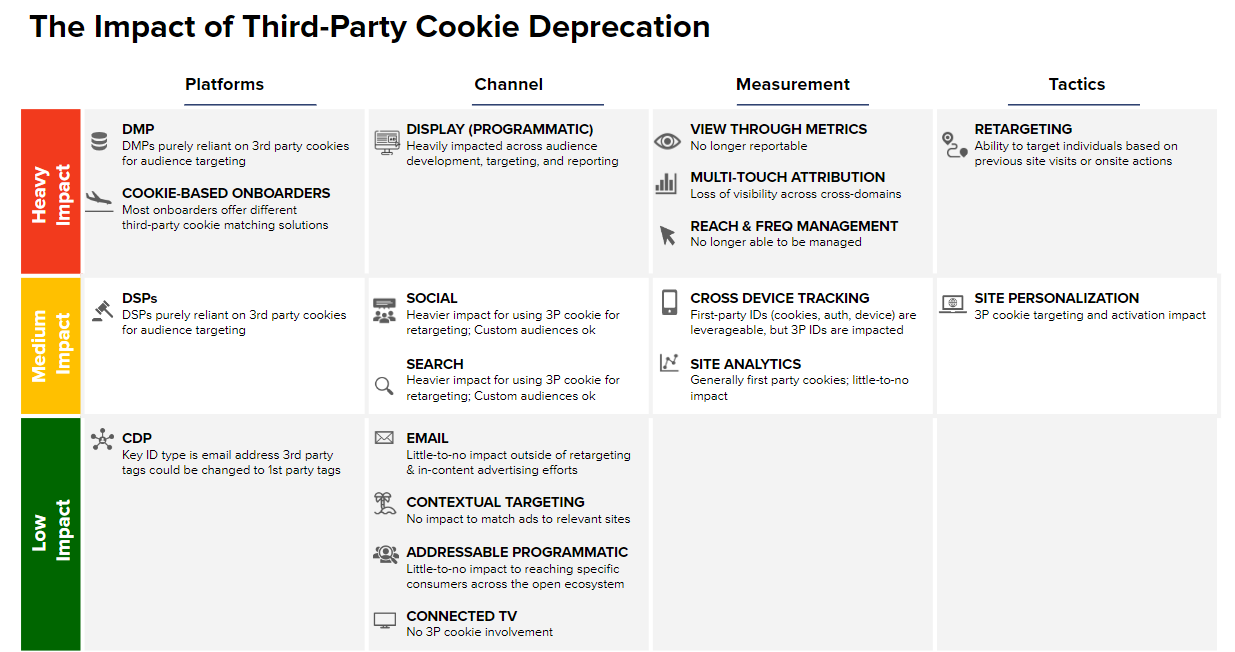Click the red Heavy Impact block

pyautogui.click(x=51, y=192)
